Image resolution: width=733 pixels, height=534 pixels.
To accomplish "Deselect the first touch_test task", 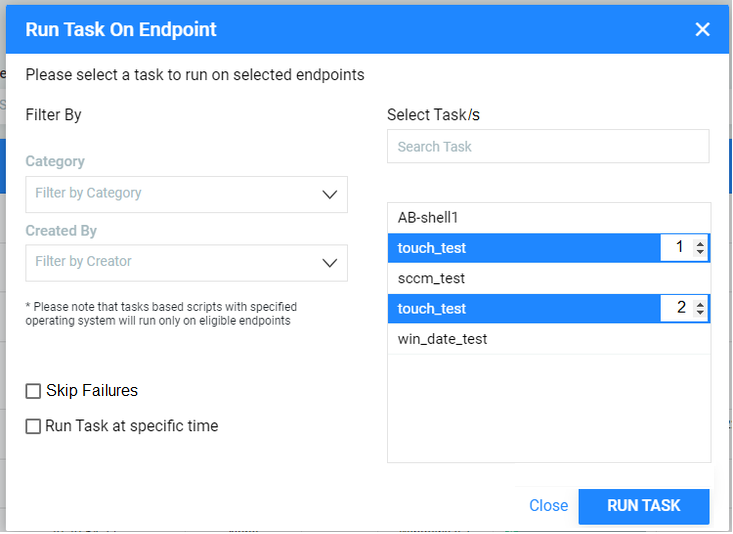I will [x=520, y=248].
